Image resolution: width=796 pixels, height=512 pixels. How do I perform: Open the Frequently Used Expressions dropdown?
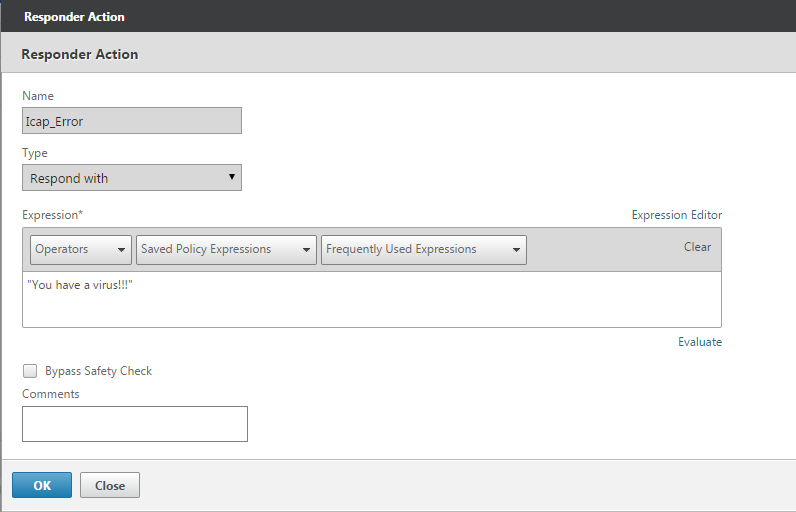coord(424,249)
